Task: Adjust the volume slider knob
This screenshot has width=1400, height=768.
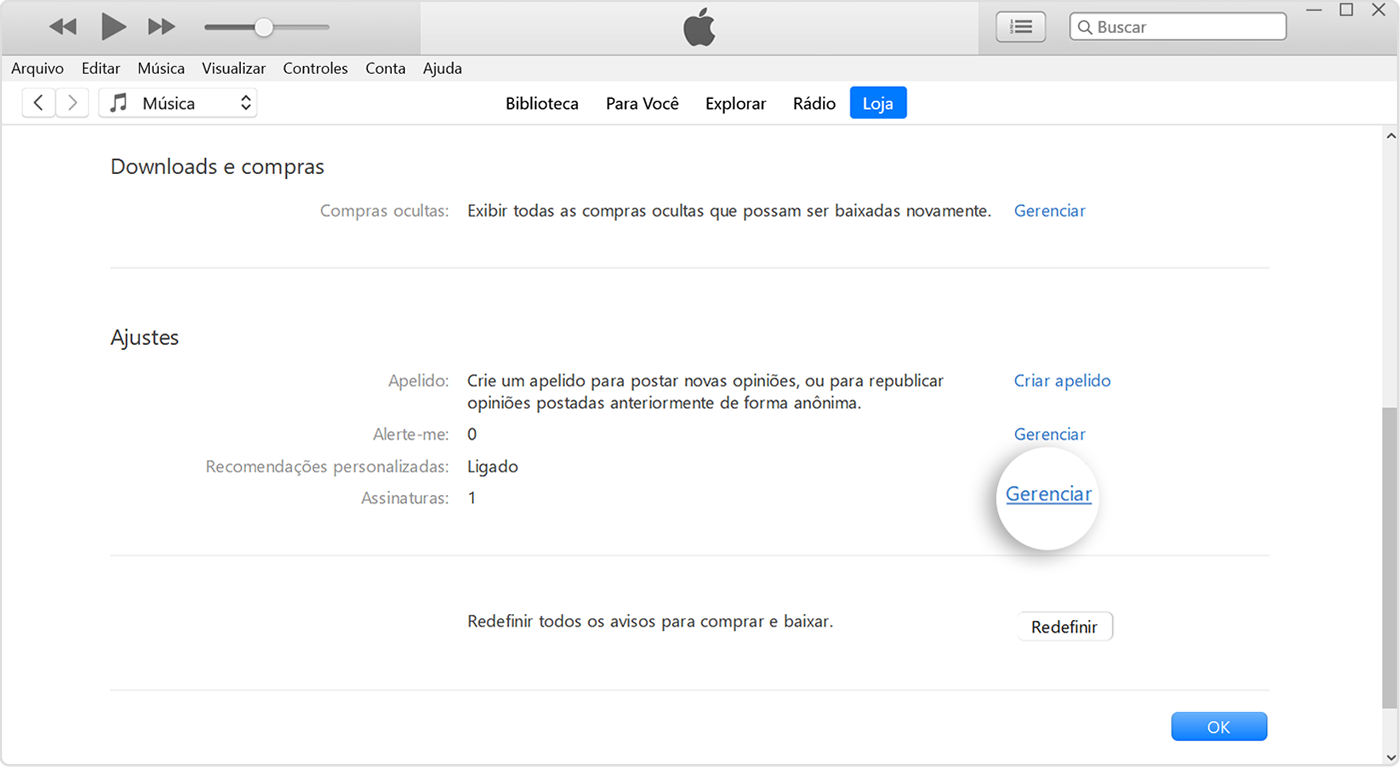Action: (263, 27)
